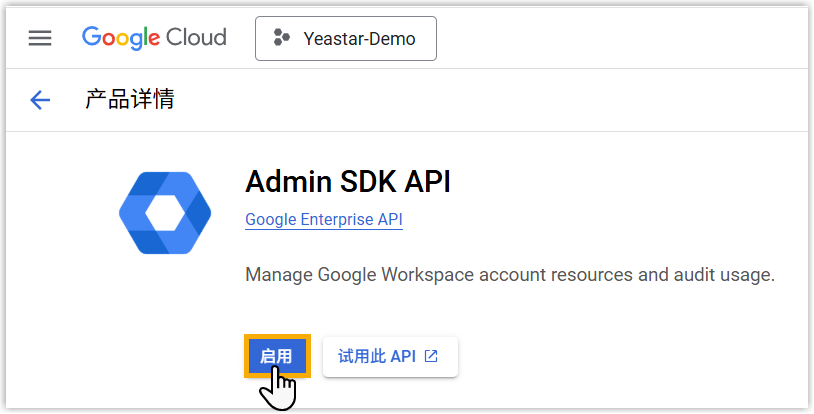Go back using the left arrow
The height and width of the screenshot is (414, 814).
40,100
